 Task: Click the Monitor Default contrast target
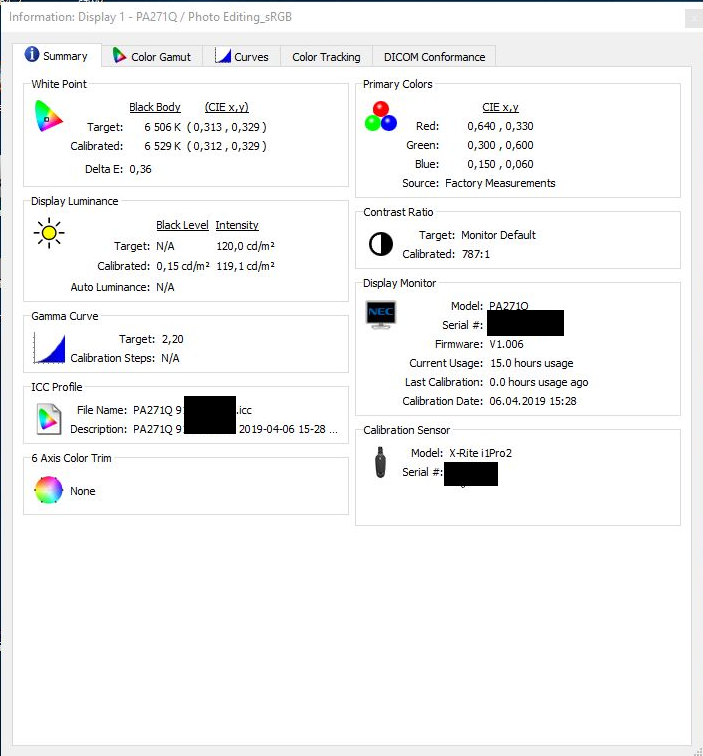click(498, 235)
